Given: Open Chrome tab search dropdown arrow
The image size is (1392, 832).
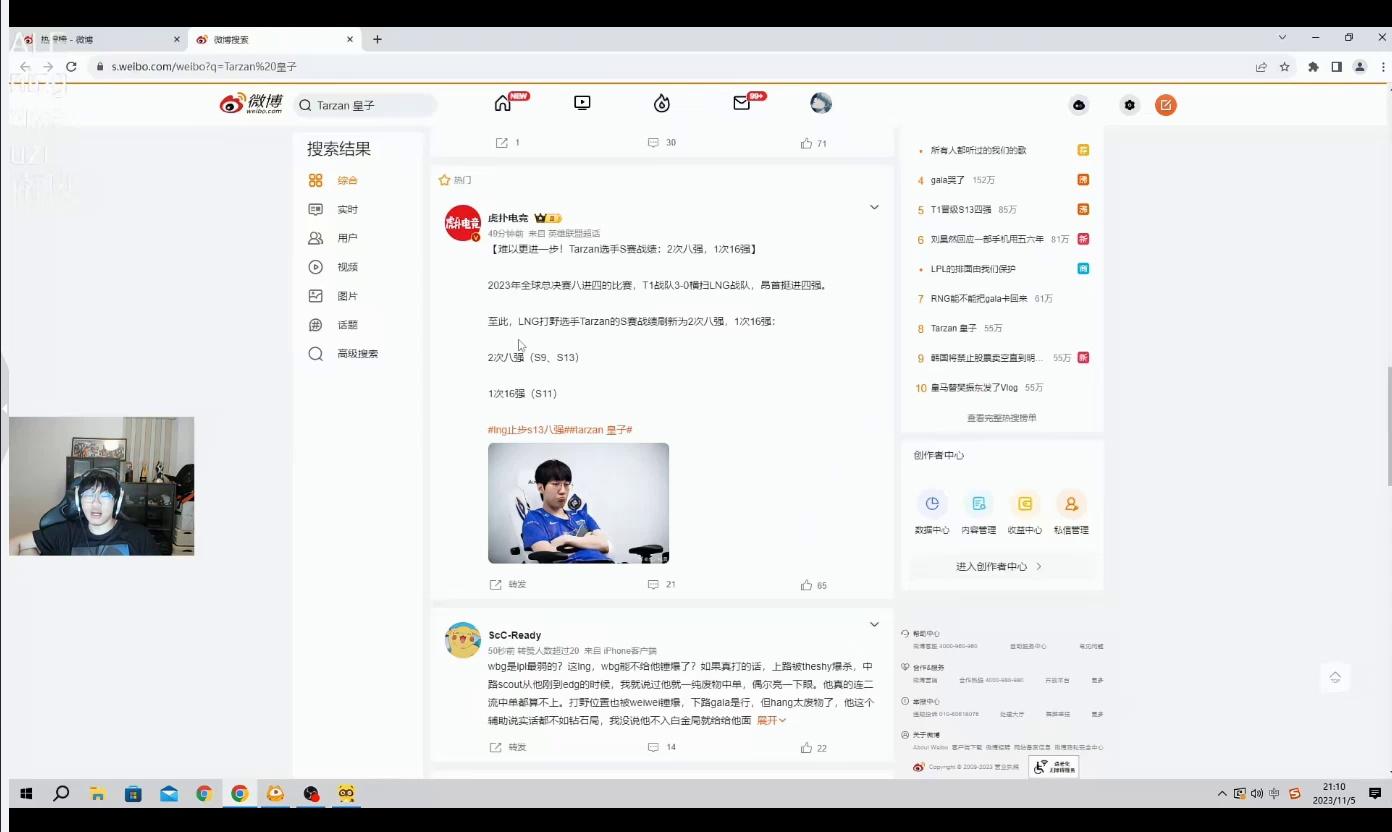Looking at the screenshot, I should point(1282,38).
